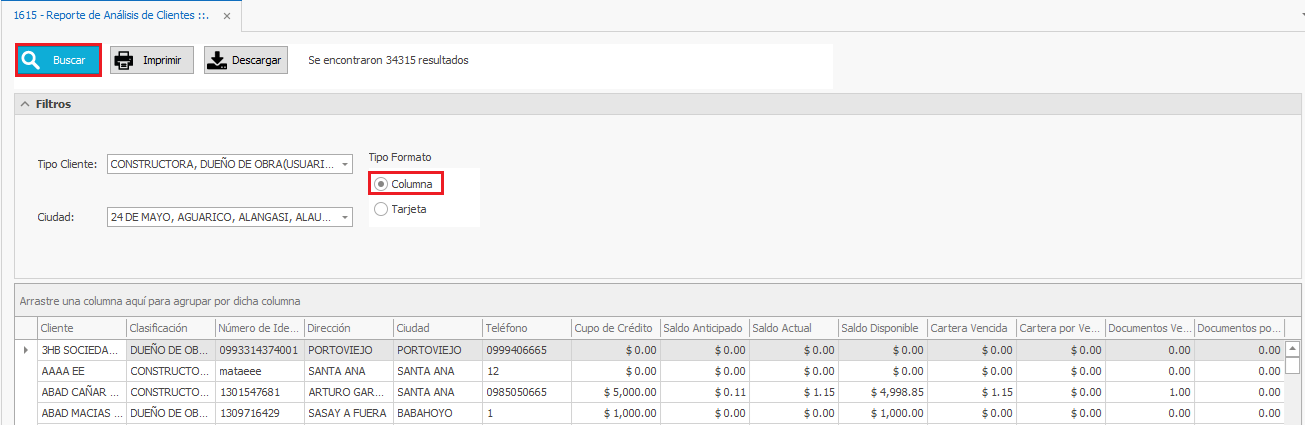Click the download icon on Descargar
The height and width of the screenshot is (425, 1308).
[217, 60]
